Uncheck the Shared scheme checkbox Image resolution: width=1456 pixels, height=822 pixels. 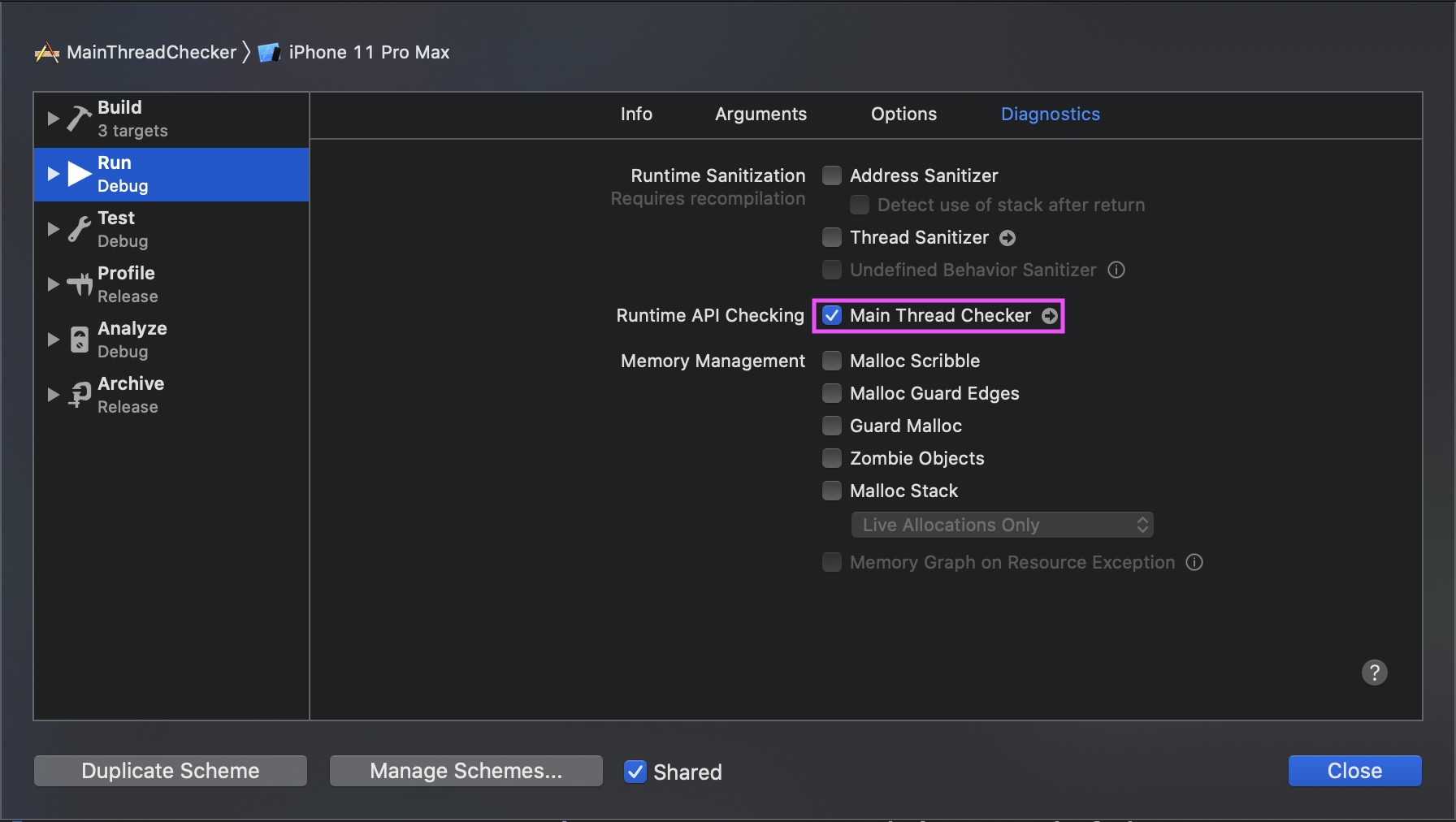click(x=635, y=772)
